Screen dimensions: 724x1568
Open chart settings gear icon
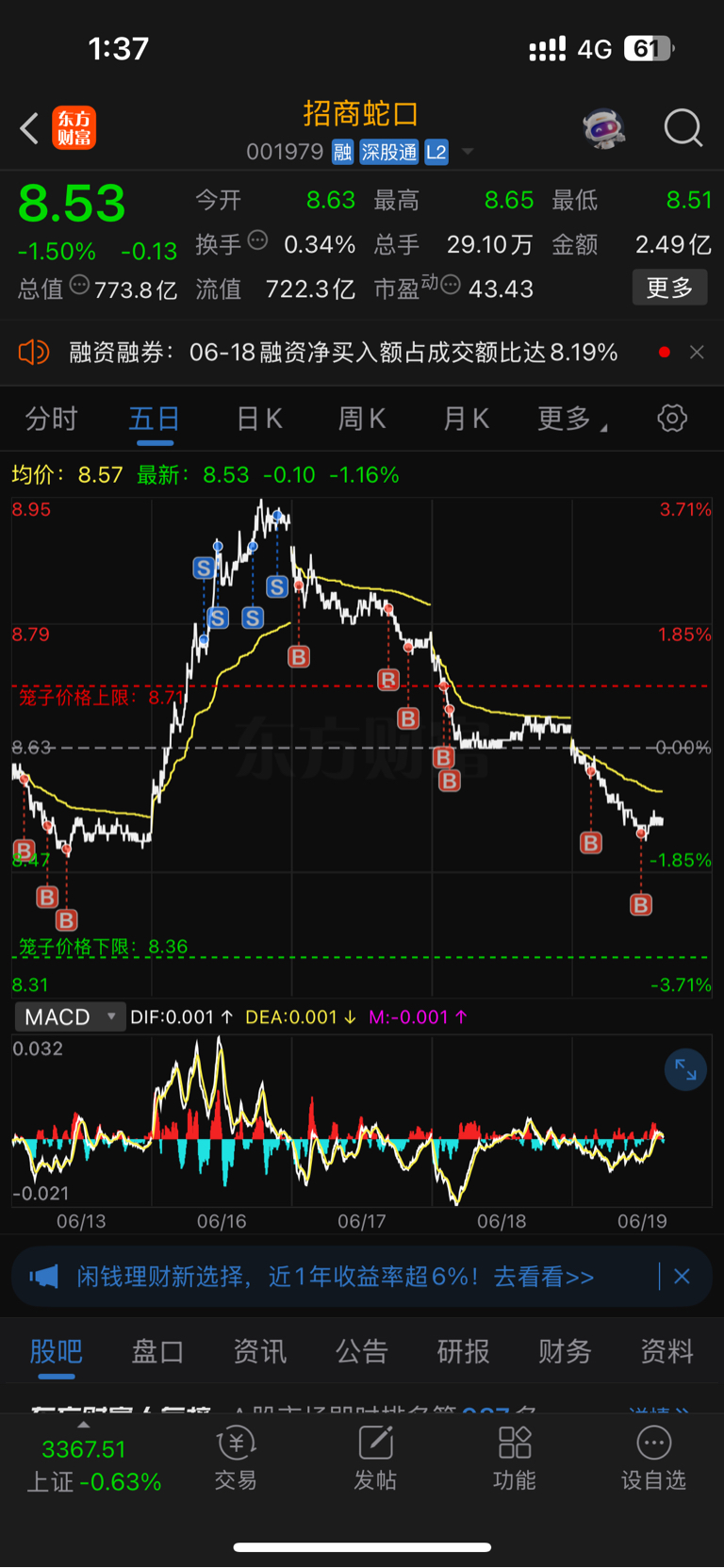pyautogui.click(x=672, y=418)
